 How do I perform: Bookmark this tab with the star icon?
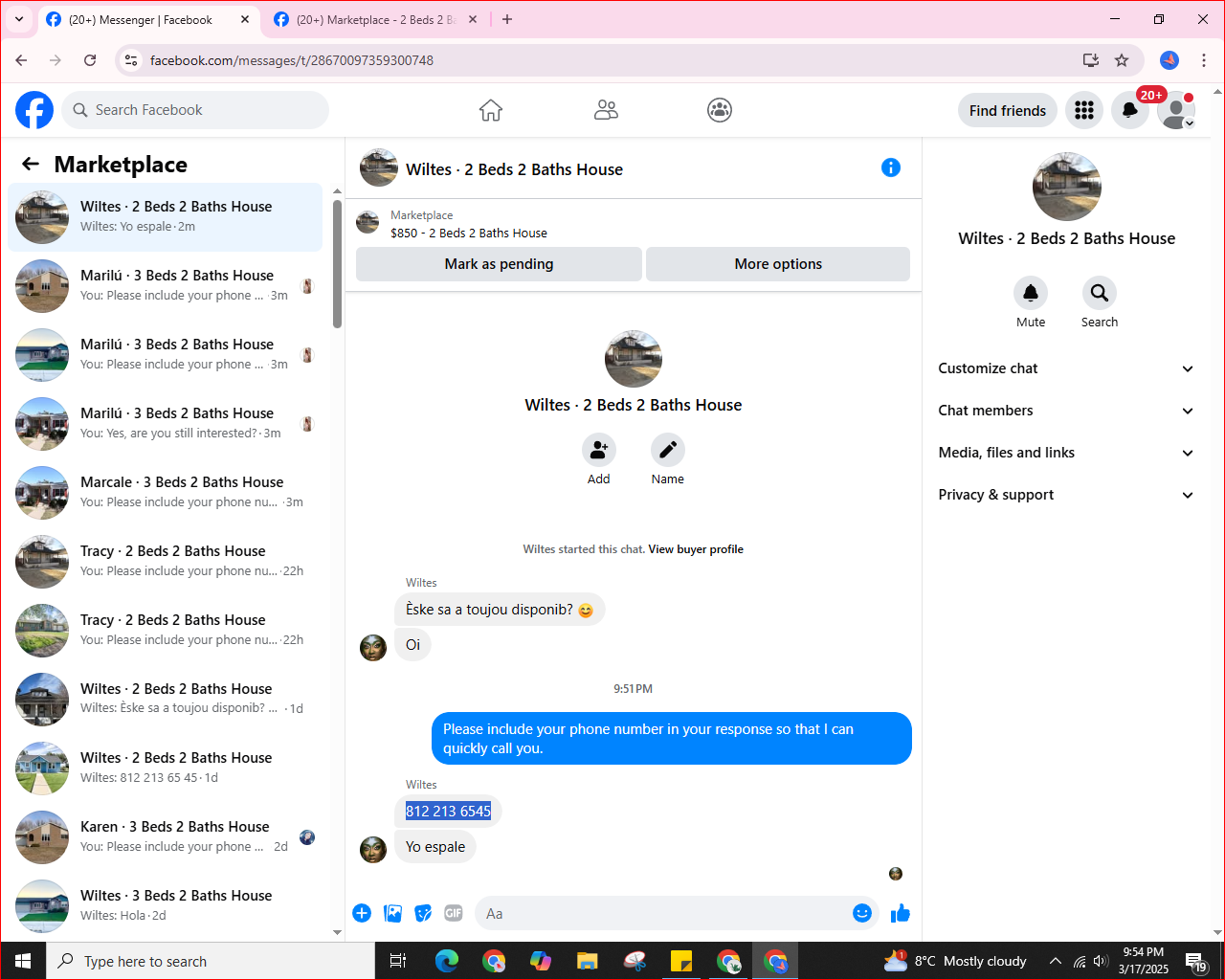1122,60
